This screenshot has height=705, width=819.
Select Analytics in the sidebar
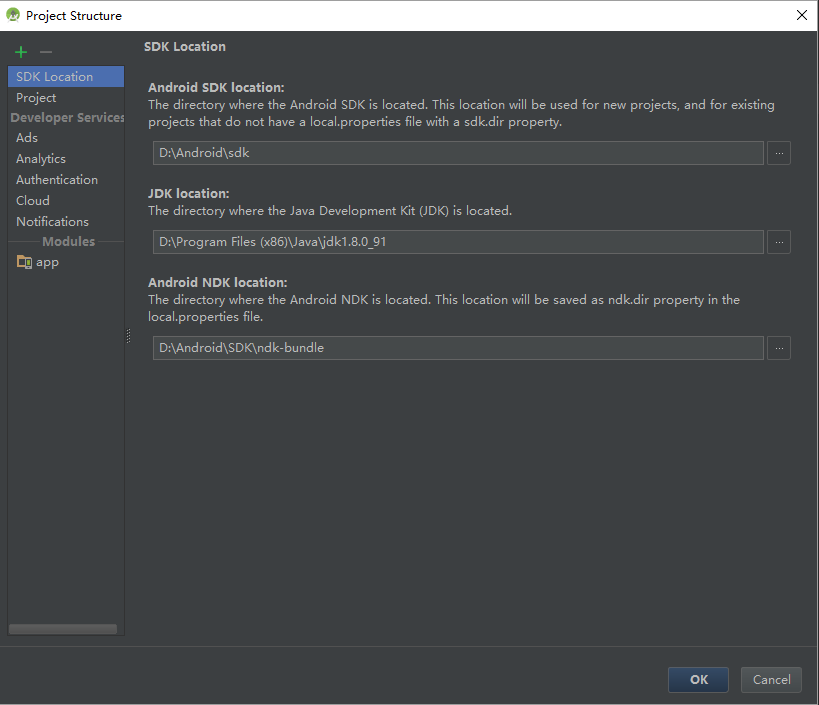click(x=41, y=159)
